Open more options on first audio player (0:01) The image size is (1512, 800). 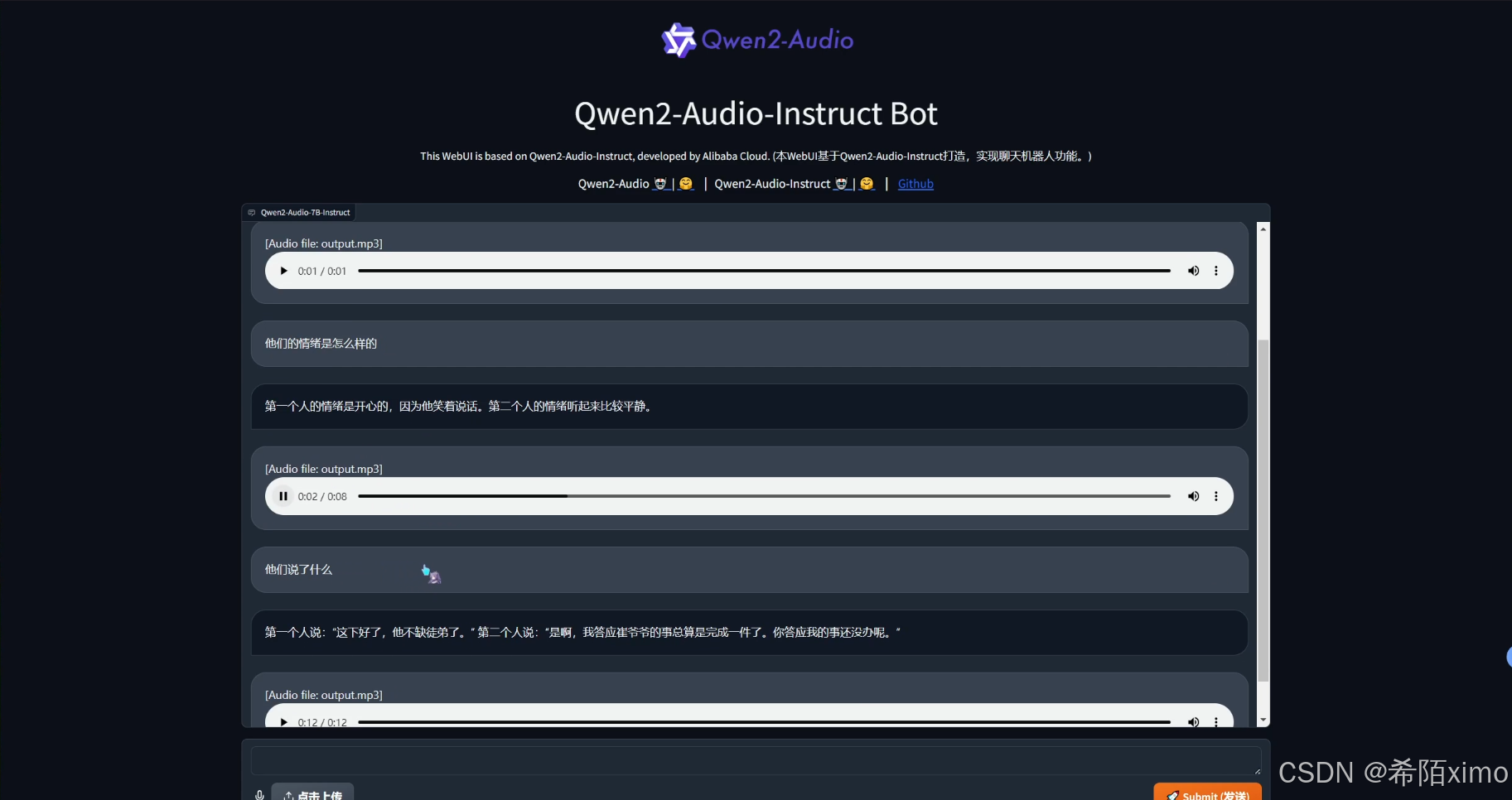click(x=1216, y=271)
